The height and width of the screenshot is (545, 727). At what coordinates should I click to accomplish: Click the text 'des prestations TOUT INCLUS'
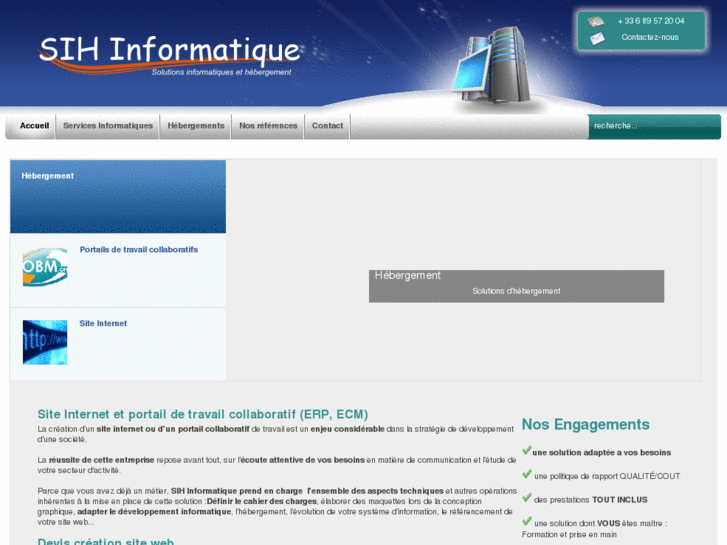click(x=591, y=500)
